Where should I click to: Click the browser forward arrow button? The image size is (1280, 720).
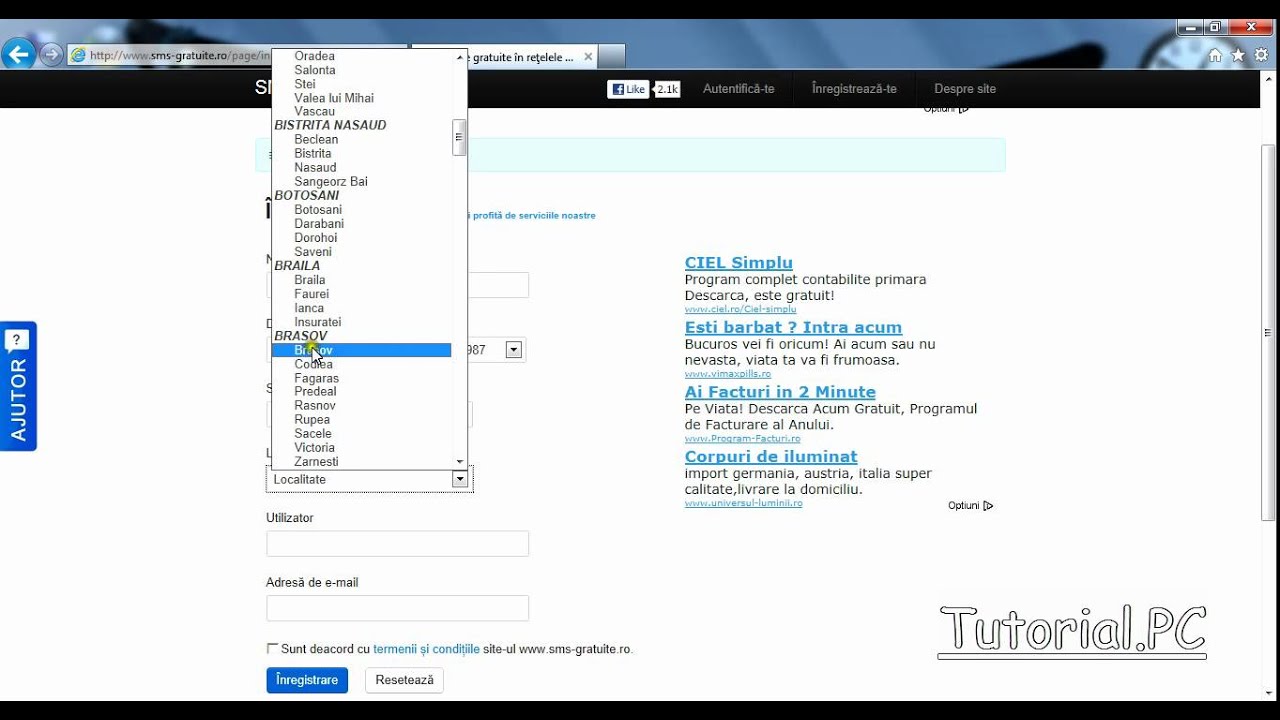click(x=51, y=54)
